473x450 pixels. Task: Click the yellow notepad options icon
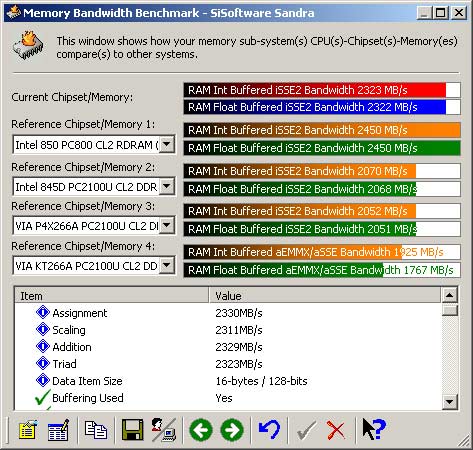[28, 430]
